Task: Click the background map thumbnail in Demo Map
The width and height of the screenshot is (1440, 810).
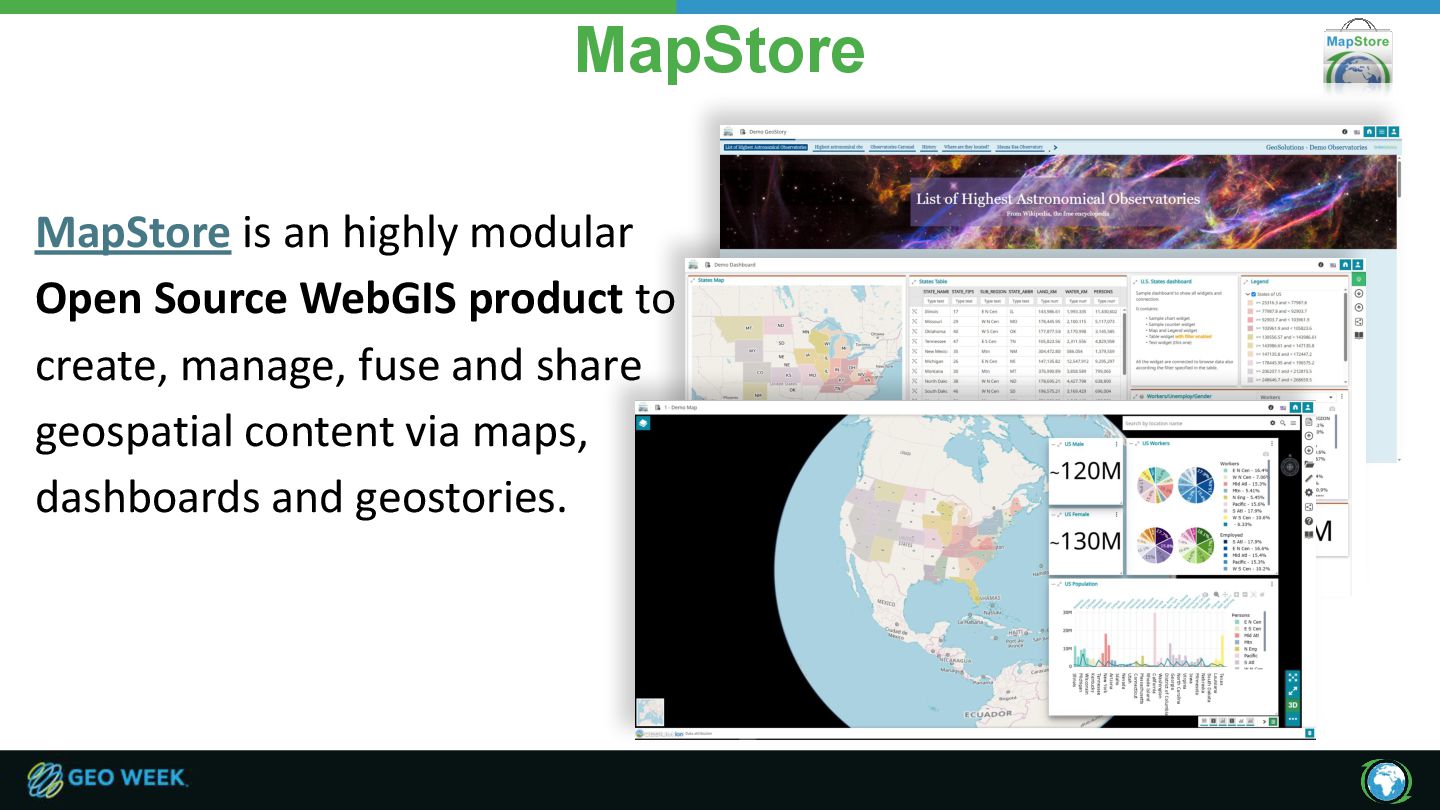Action: 650,712
